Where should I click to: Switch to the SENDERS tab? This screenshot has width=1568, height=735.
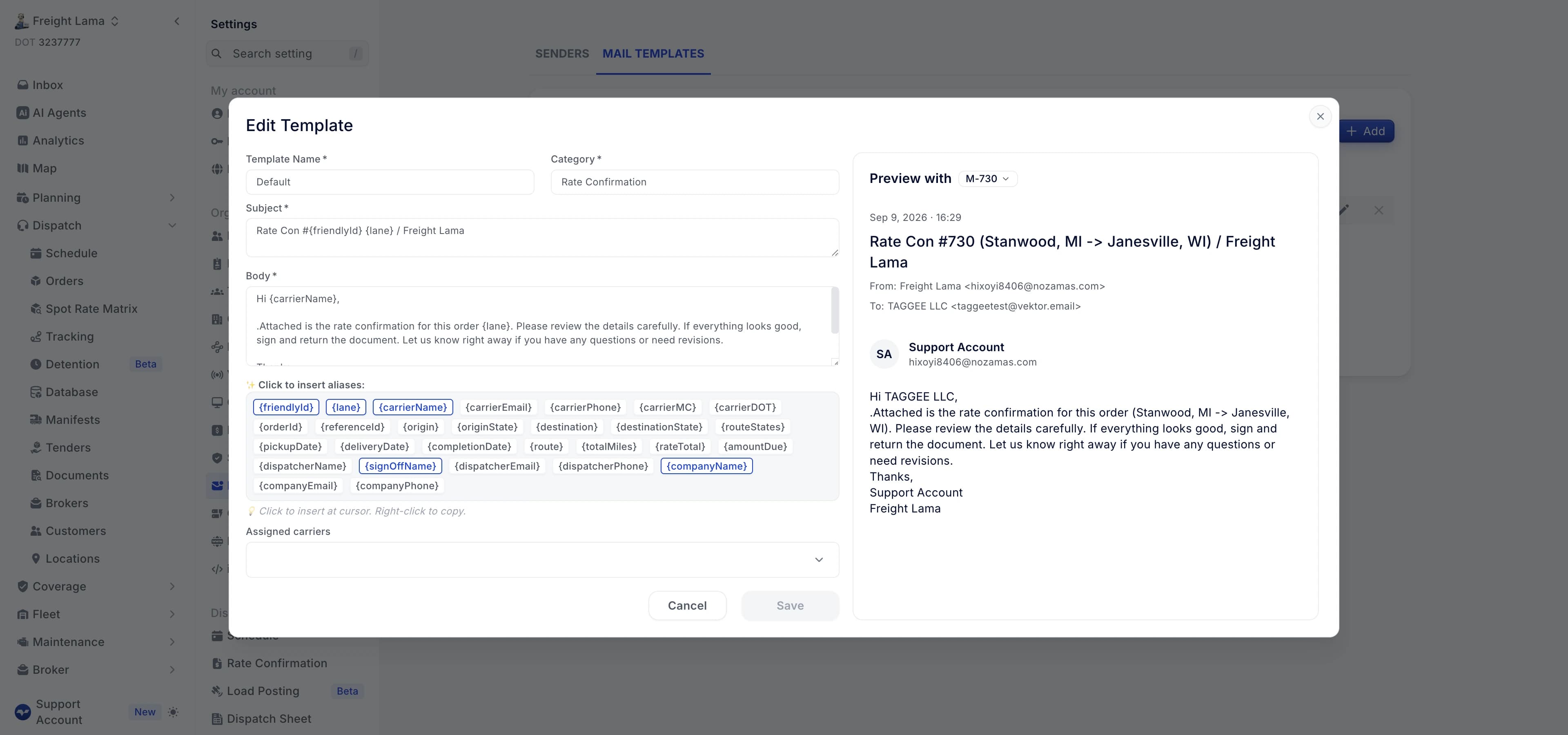click(562, 54)
